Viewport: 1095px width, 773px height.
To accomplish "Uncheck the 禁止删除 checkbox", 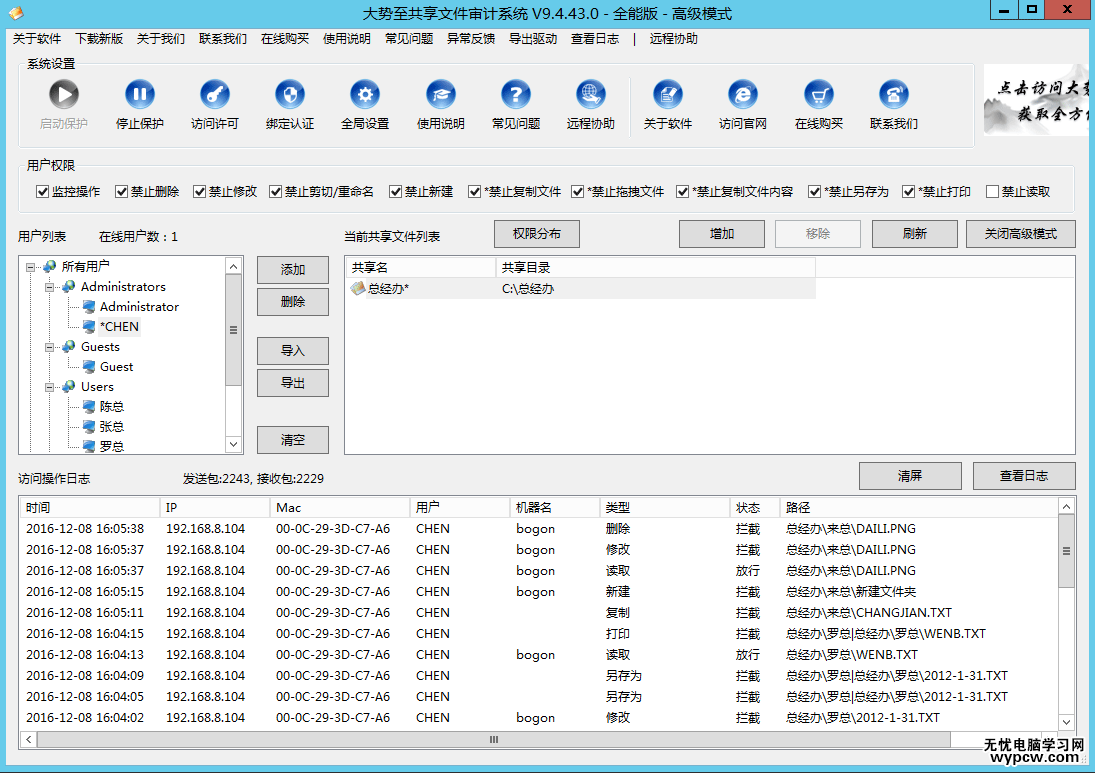I will coord(122,192).
